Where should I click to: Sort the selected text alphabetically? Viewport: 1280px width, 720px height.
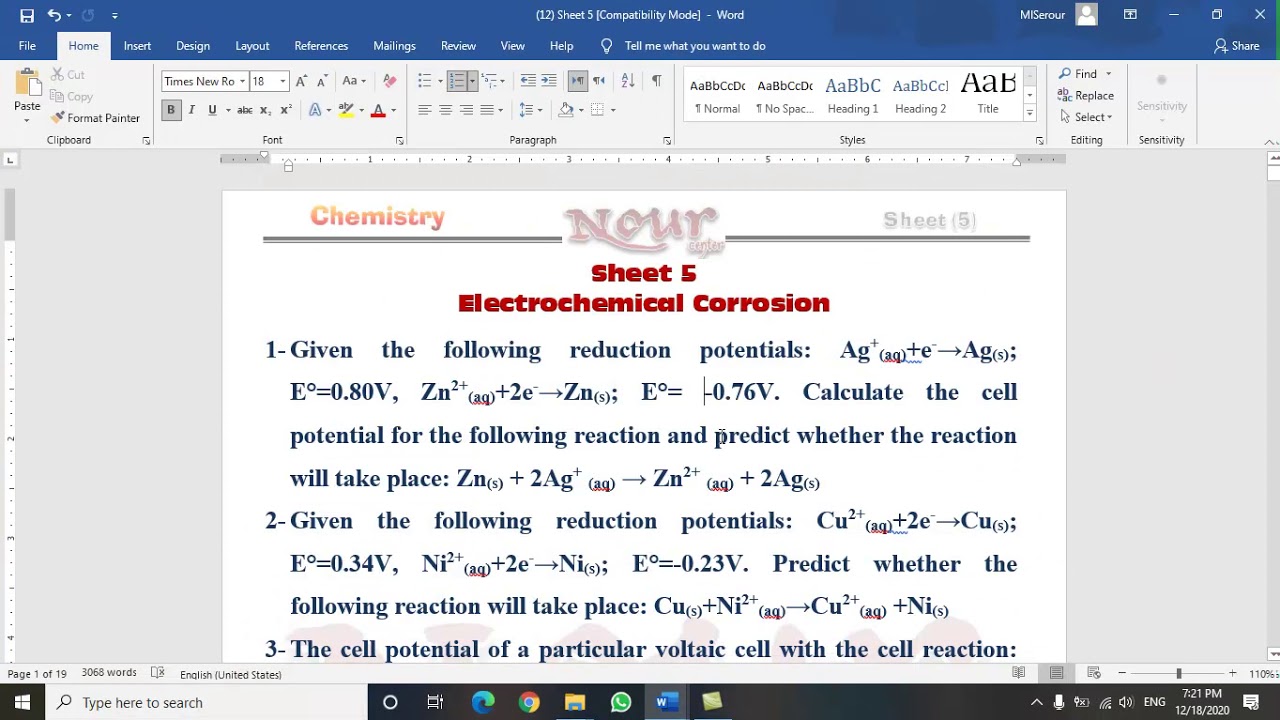(627, 81)
